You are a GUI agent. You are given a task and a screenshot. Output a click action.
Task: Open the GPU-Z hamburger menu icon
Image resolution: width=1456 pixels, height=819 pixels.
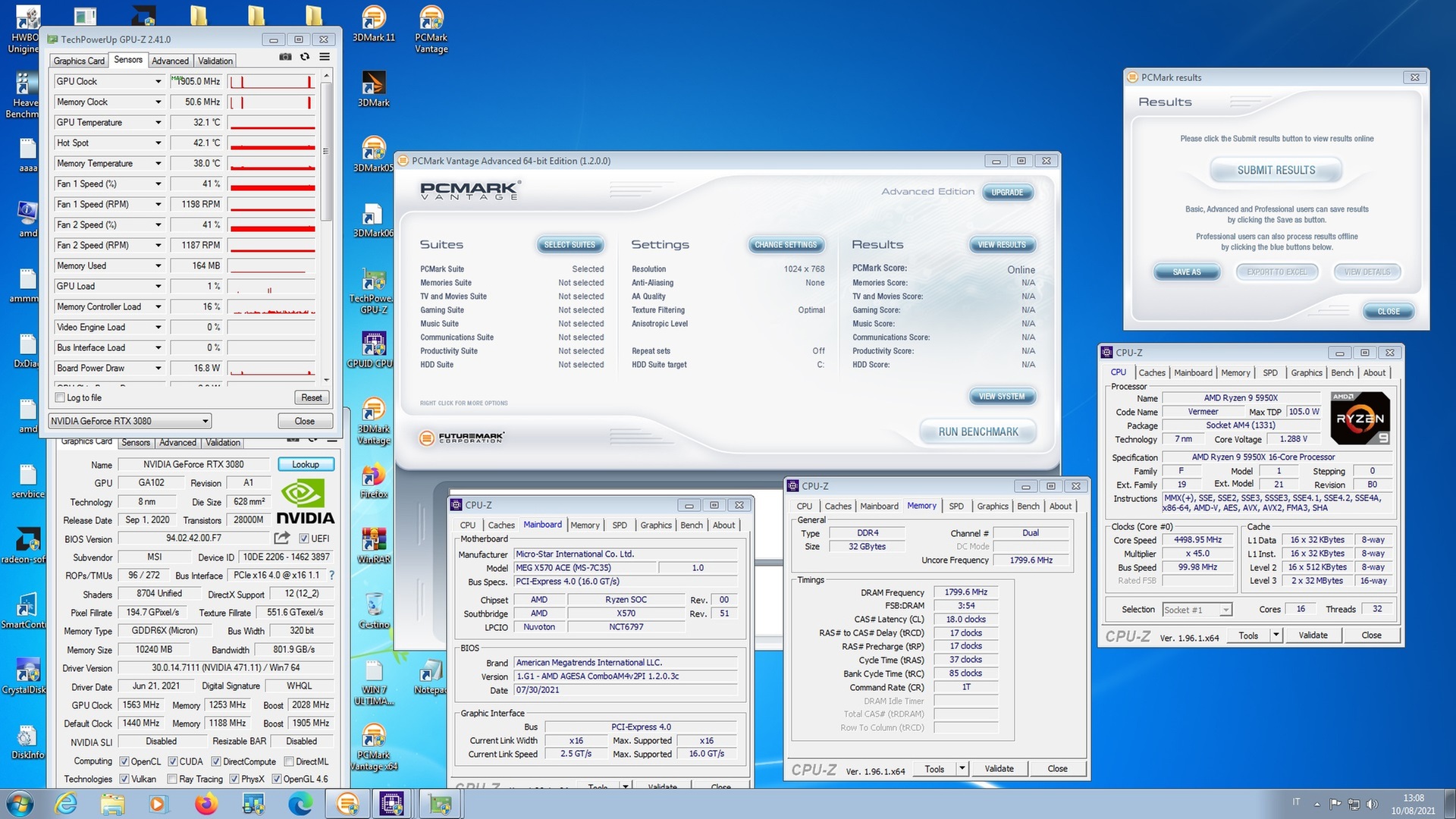coord(325,57)
